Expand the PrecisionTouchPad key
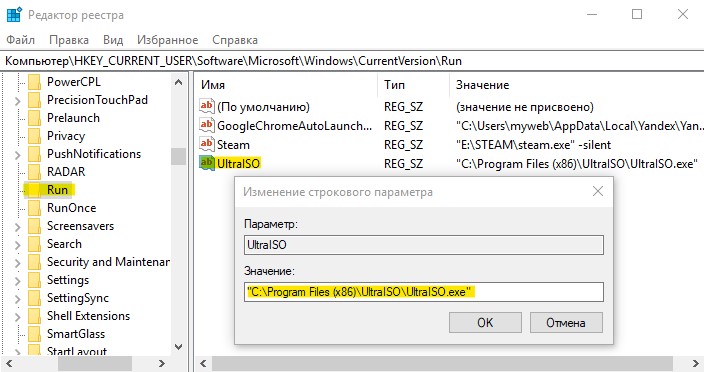The width and height of the screenshot is (704, 372). pyautogui.click(x=18, y=101)
